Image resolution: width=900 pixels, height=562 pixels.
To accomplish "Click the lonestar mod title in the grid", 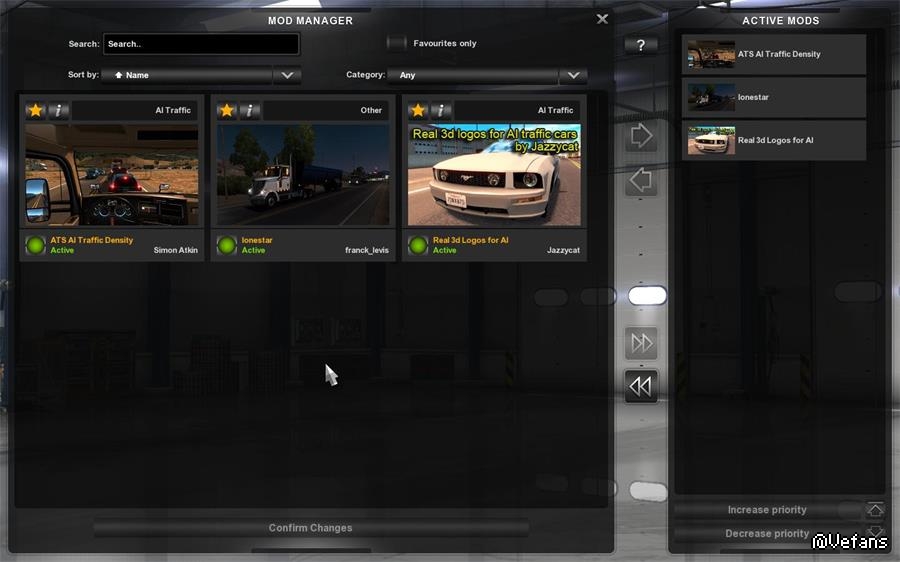I will [257, 240].
